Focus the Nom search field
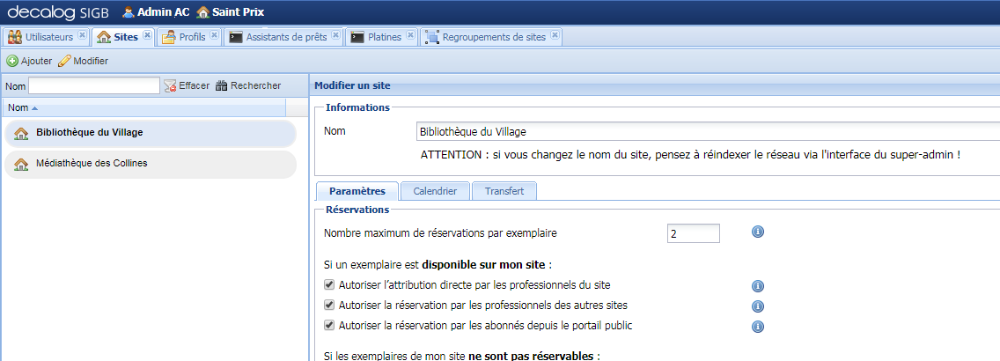This screenshot has width=1000, height=361. (x=94, y=85)
